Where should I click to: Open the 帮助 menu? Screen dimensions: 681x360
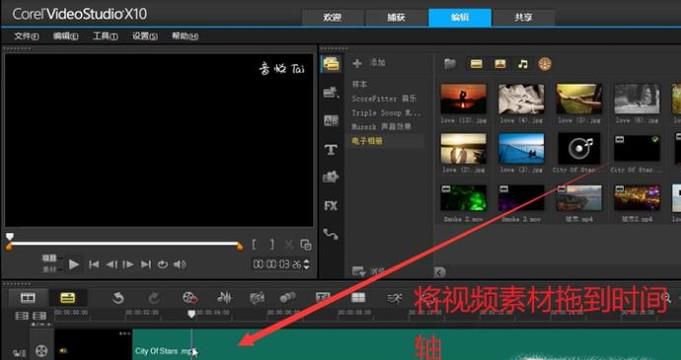pos(185,36)
